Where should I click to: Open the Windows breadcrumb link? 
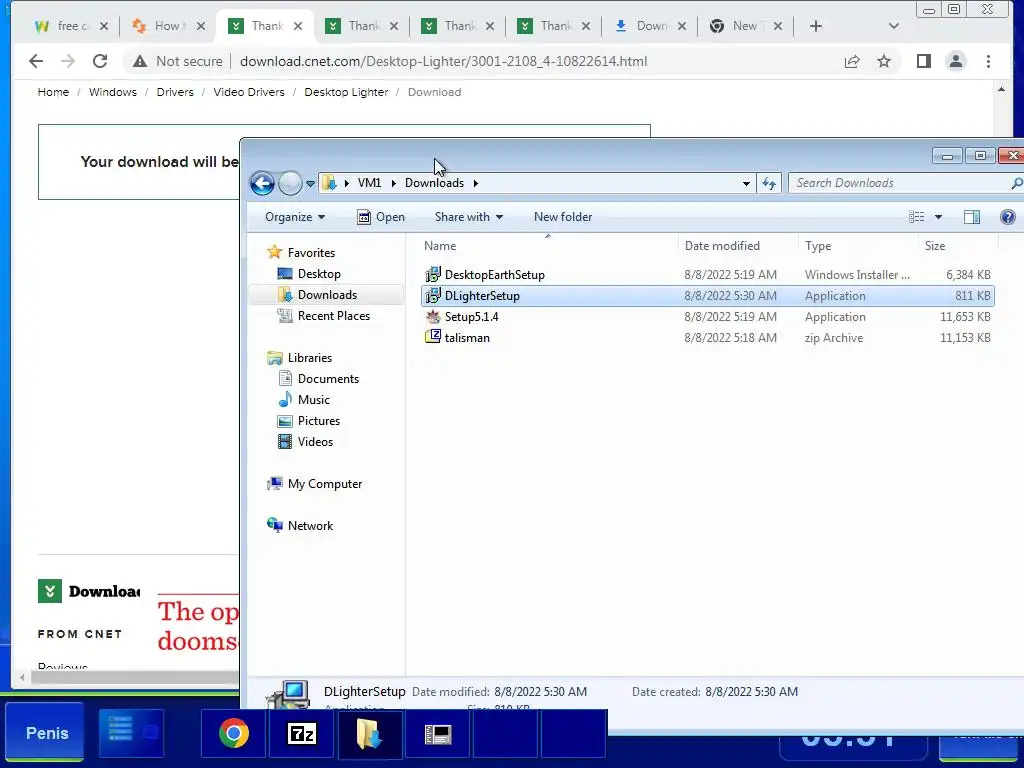point(113,92)
